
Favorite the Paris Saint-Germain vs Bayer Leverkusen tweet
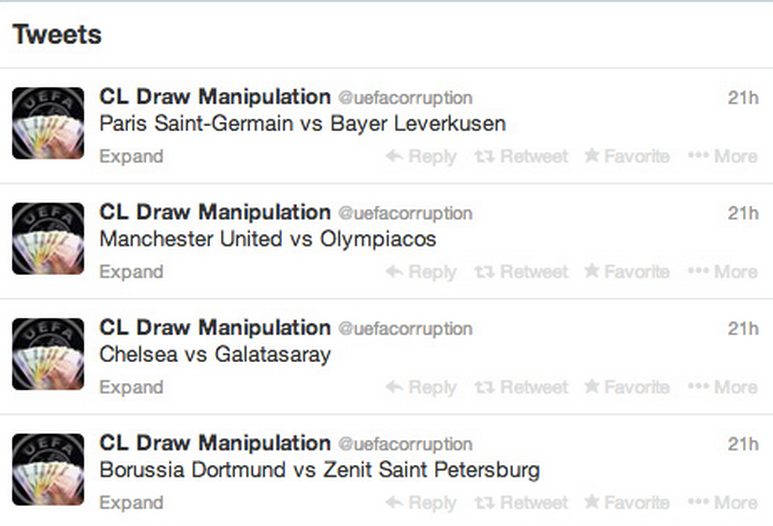pos(627,156)
